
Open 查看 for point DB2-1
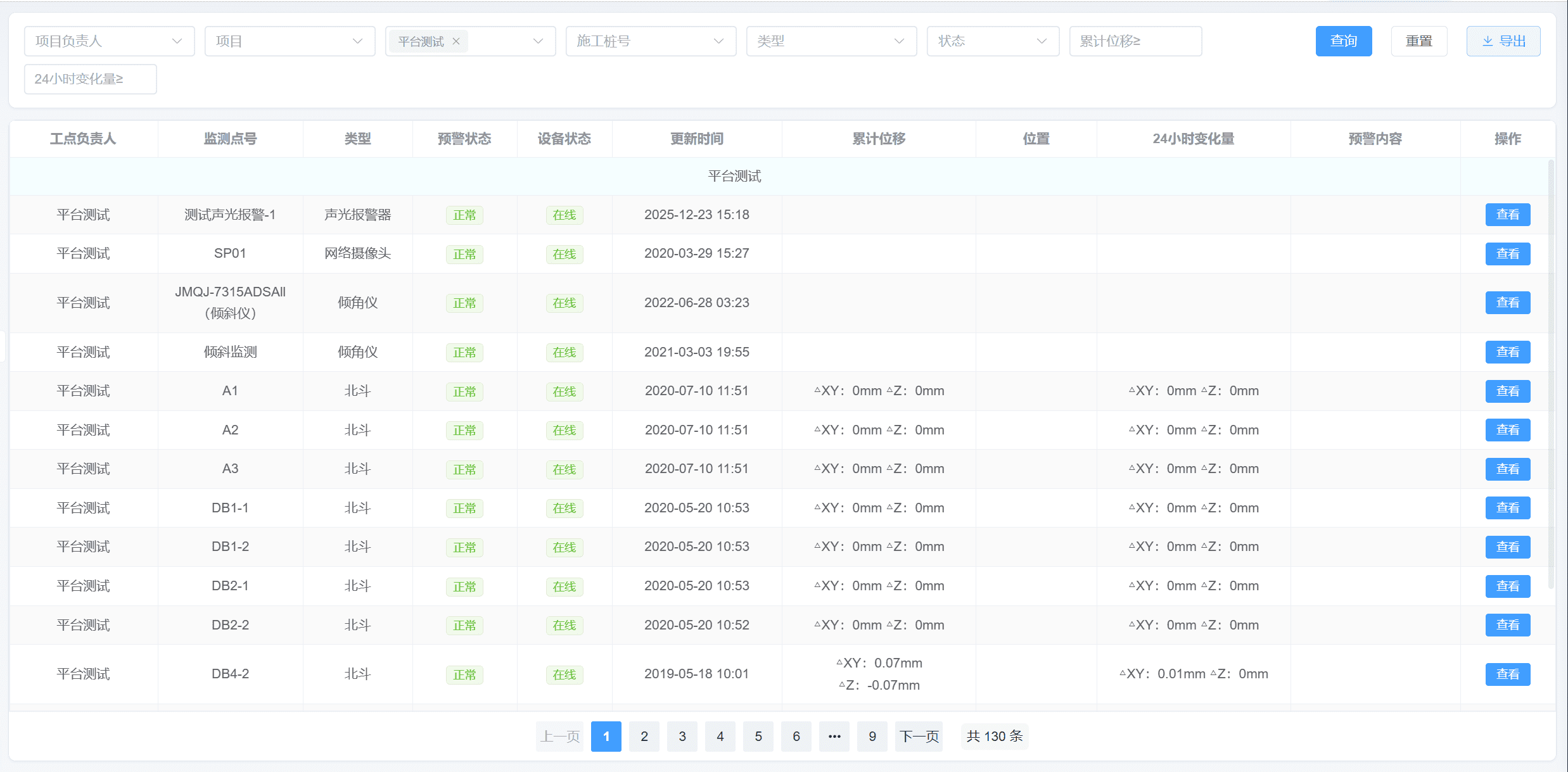coord(1508,586)
